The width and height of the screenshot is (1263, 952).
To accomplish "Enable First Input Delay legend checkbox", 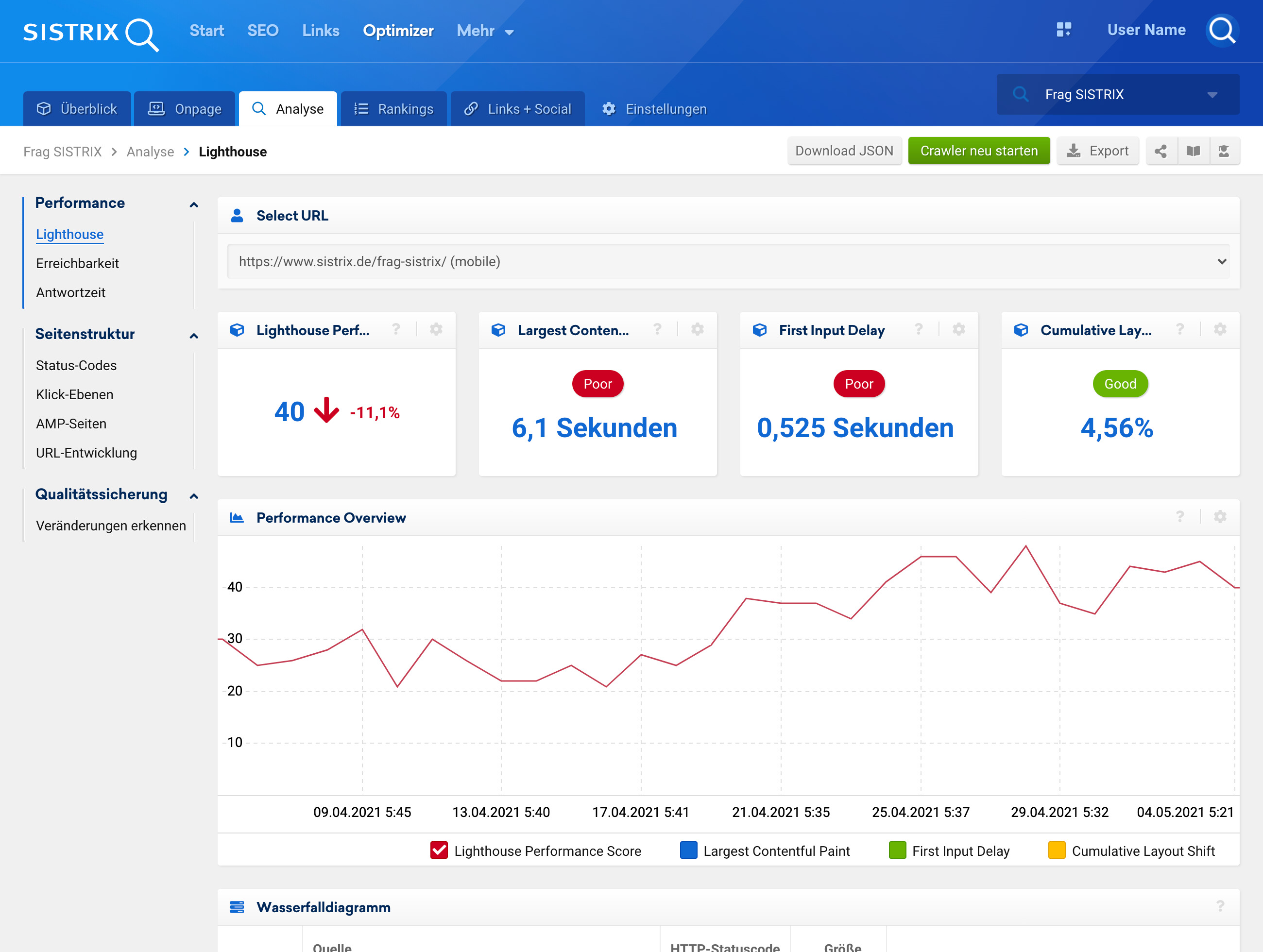I will click(897, 850).
